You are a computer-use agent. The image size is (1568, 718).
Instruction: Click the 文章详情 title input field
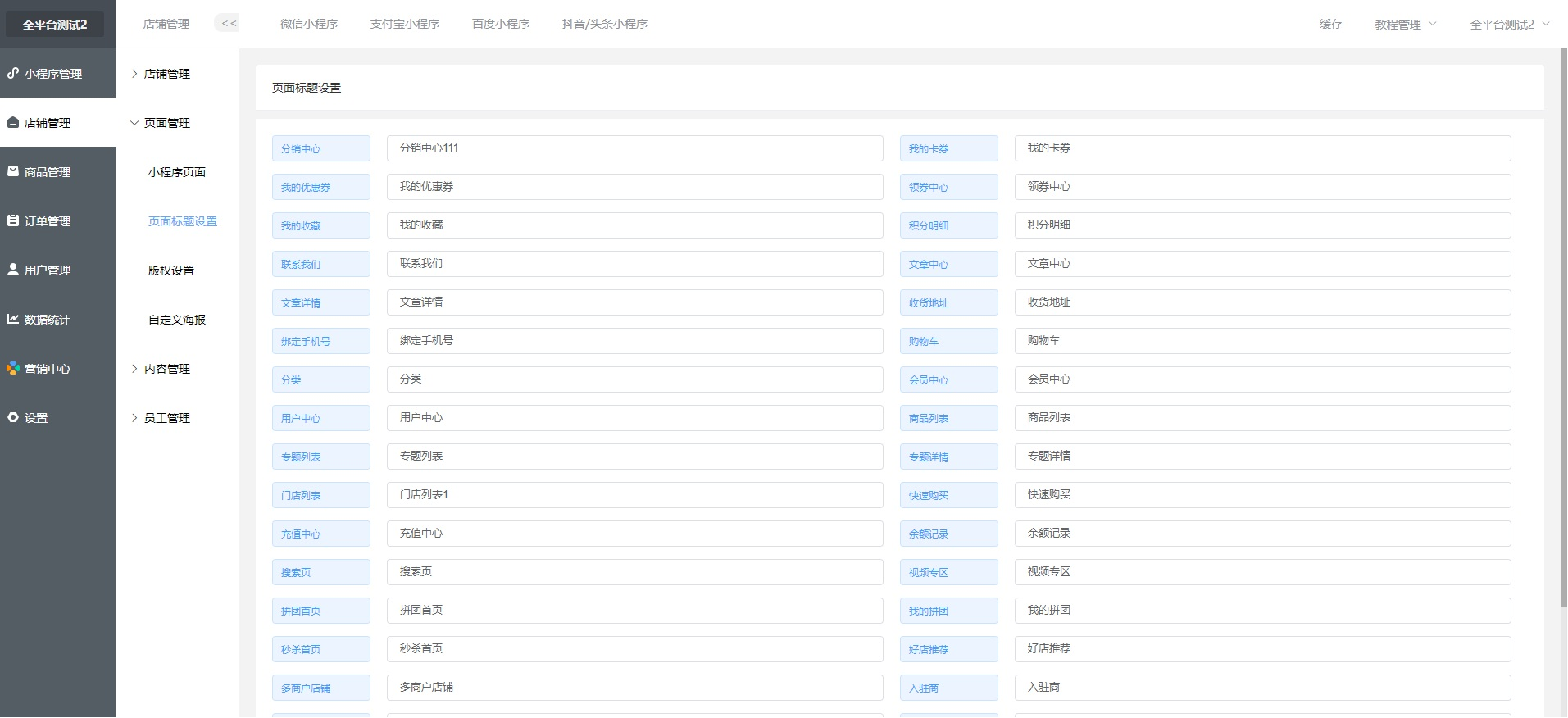click(635, 302)
